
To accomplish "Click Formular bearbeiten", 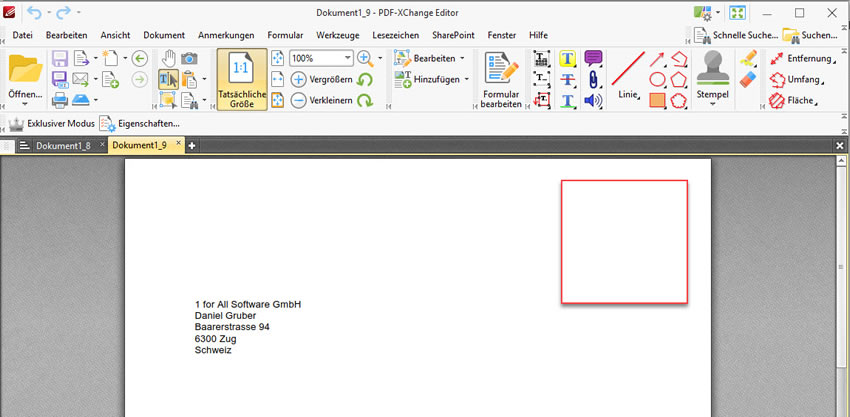I will [x=501, y=80].
